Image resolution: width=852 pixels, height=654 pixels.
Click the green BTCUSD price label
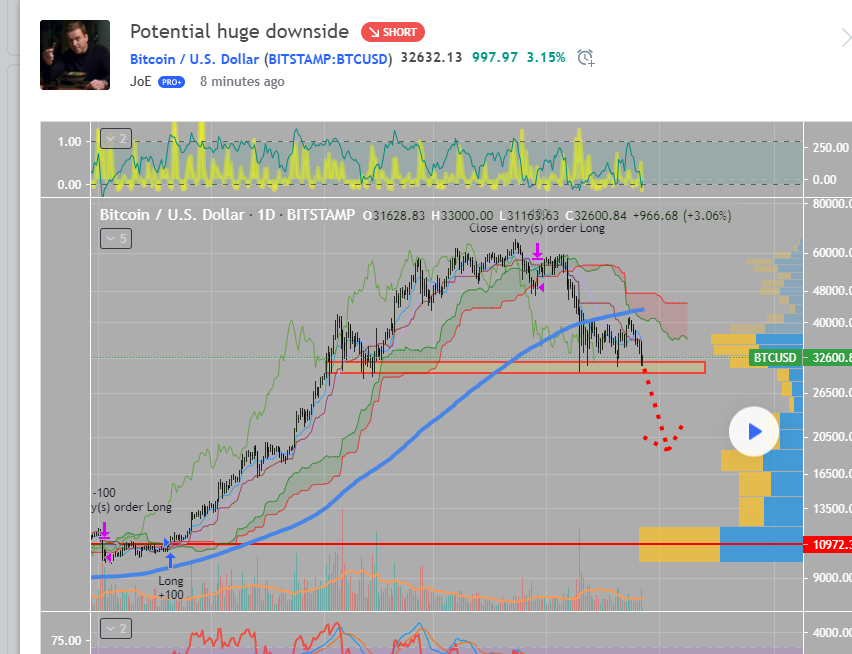(x=776, y=357)
